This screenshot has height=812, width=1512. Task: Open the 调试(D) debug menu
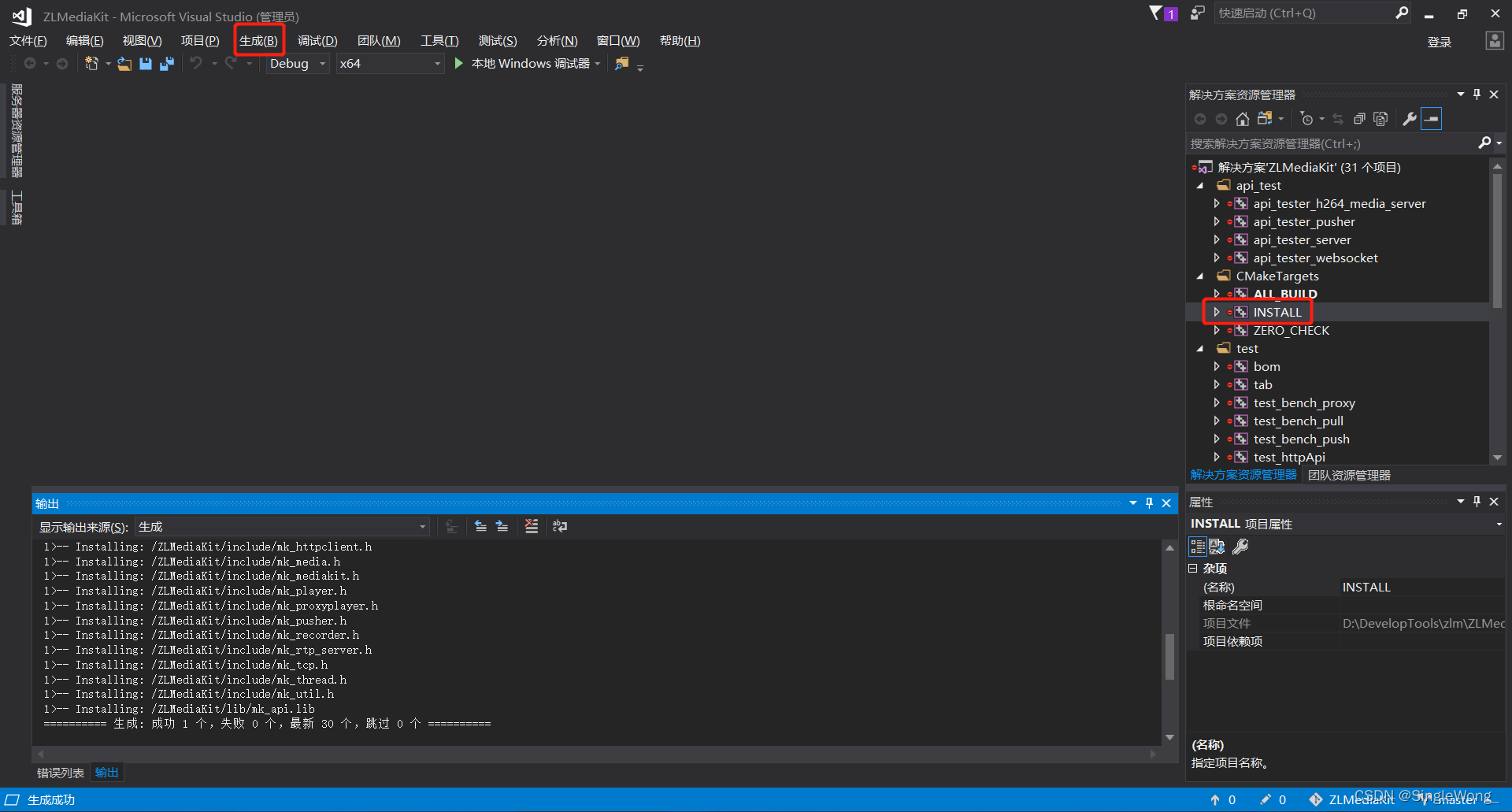(x=317, y=41)
